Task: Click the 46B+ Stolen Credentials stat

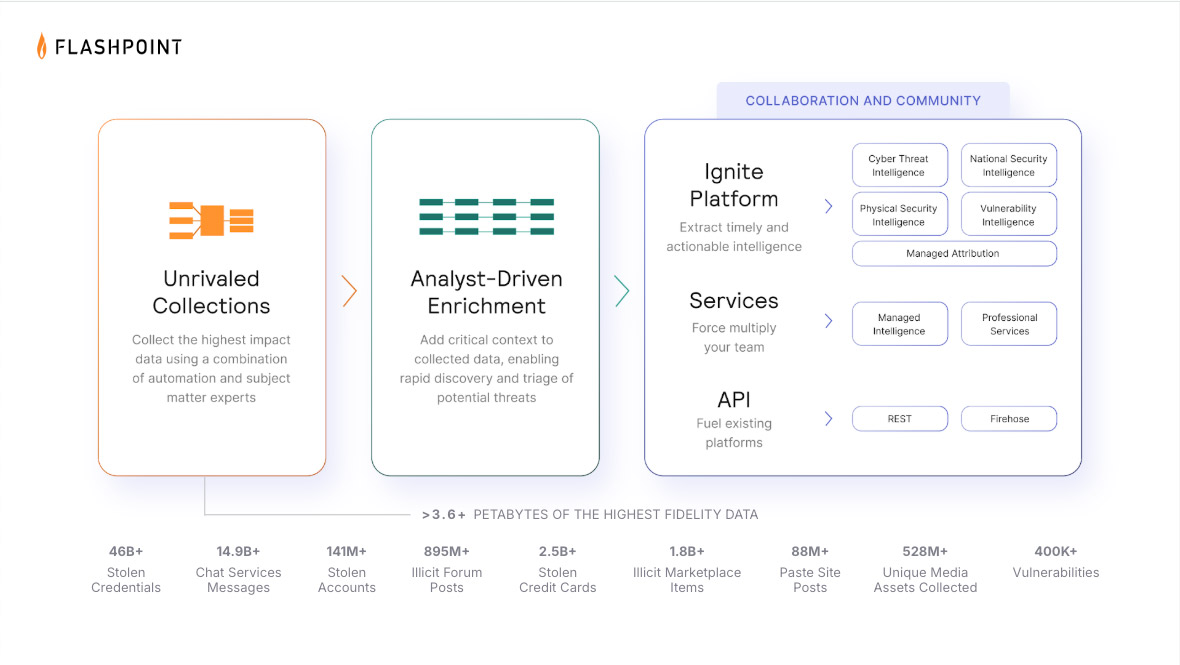Action: [126, 569]
